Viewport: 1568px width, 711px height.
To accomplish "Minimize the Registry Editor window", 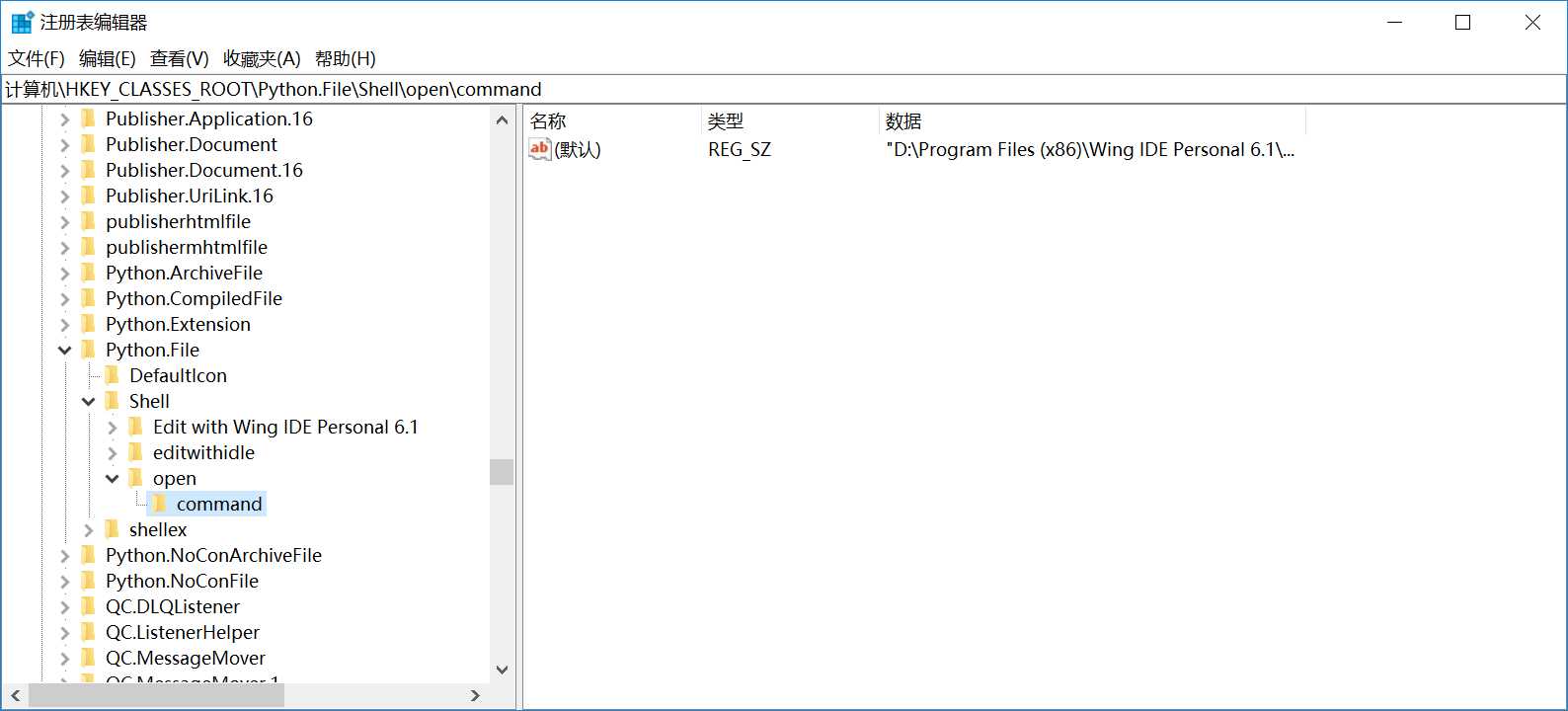I will pos(1395,22).
